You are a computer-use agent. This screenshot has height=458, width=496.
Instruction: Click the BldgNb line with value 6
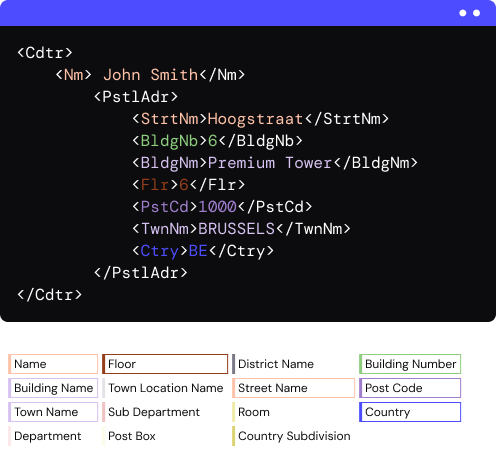click(x=217, y=141)
